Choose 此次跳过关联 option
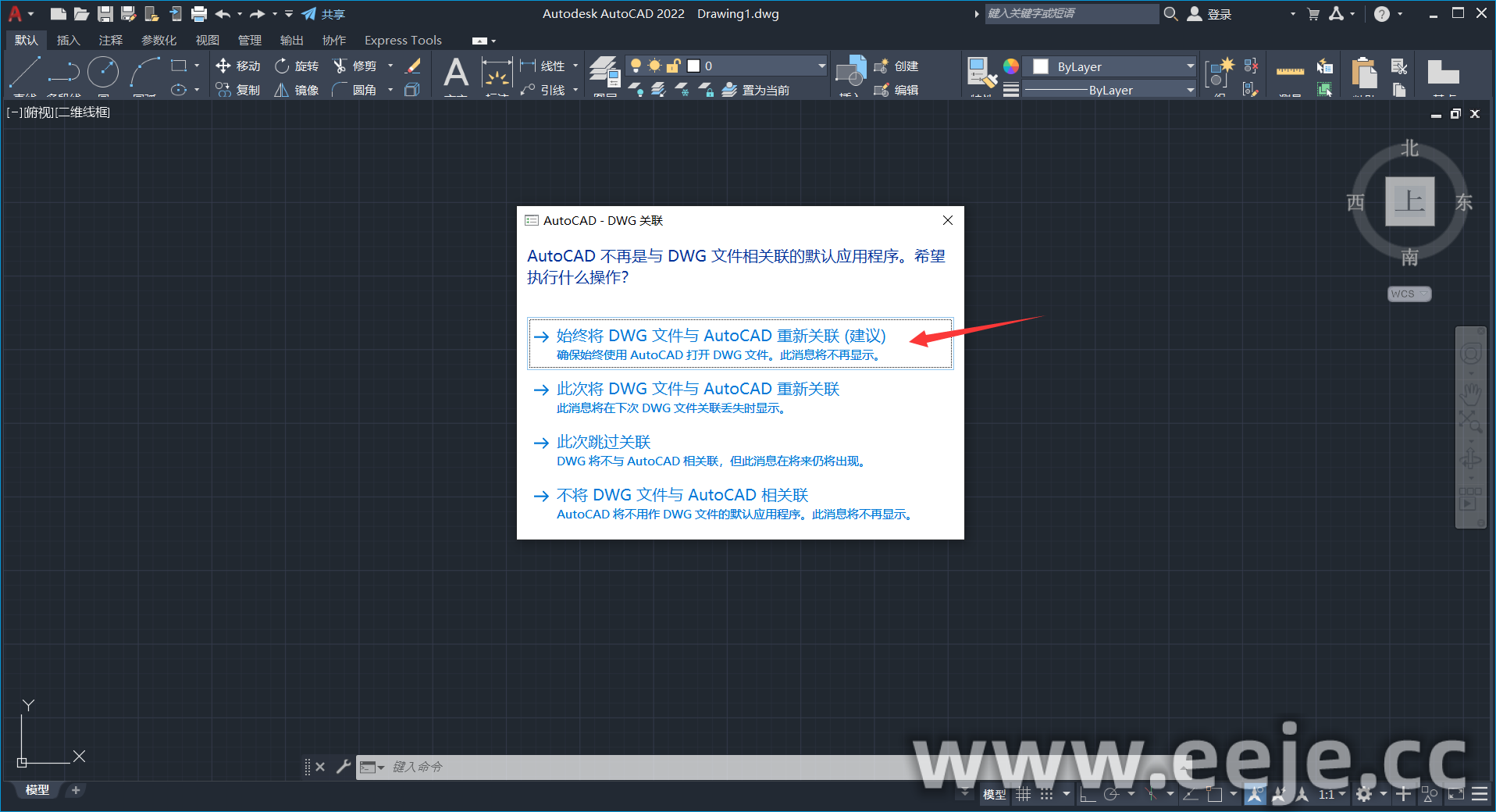Viewport: 1496px width, 812px height. pos(604,443)
